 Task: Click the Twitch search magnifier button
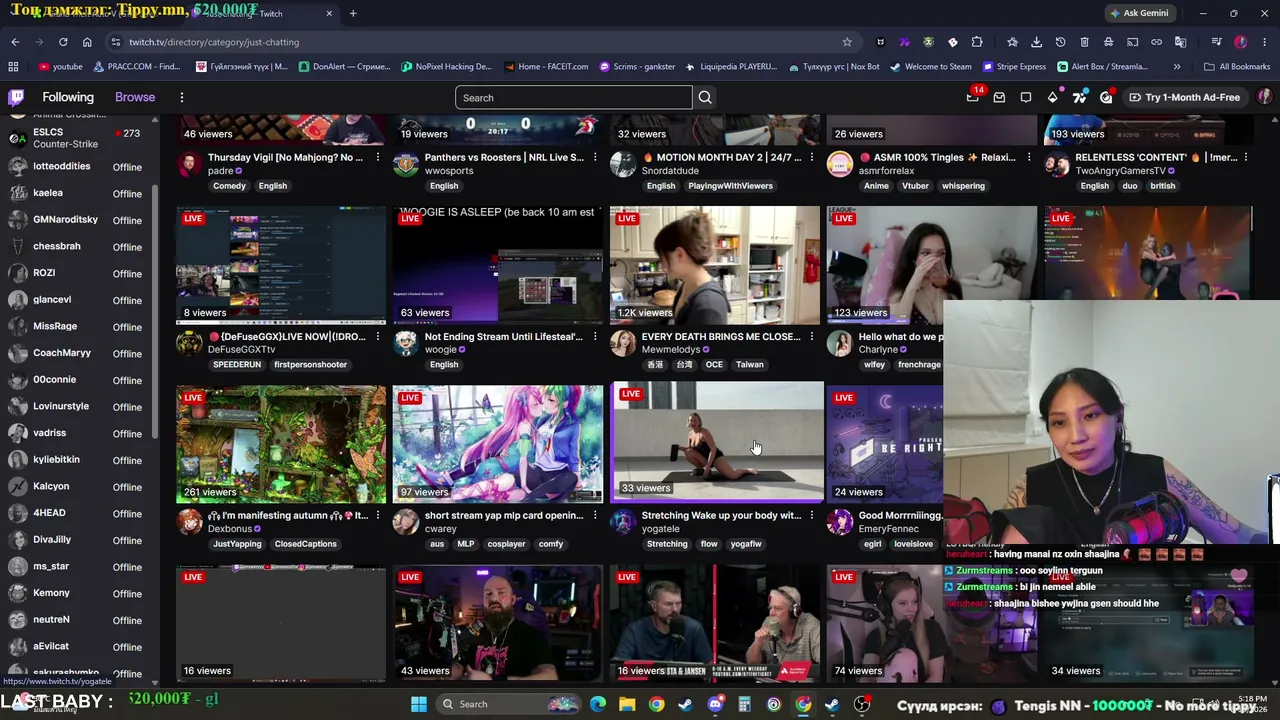click(705, 97)
